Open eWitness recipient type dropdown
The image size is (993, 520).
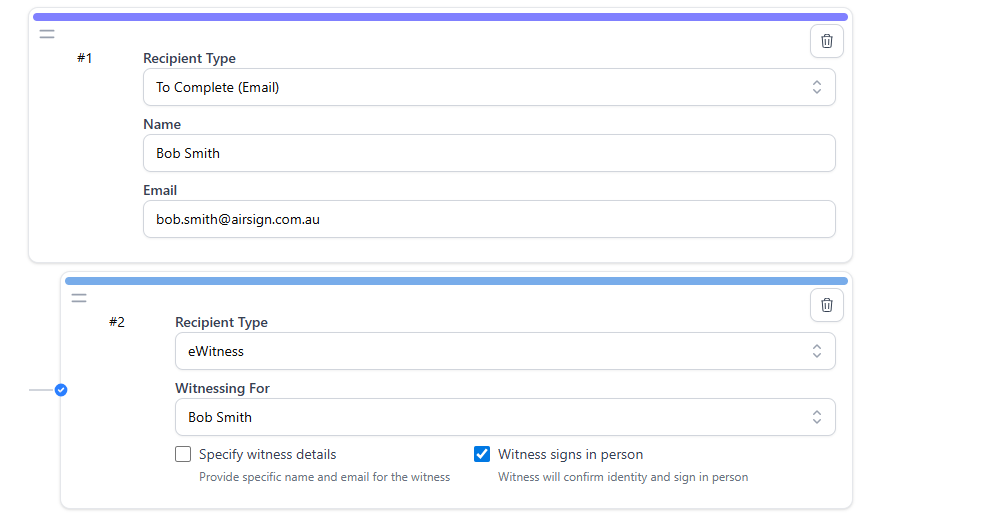coord(505,351)
